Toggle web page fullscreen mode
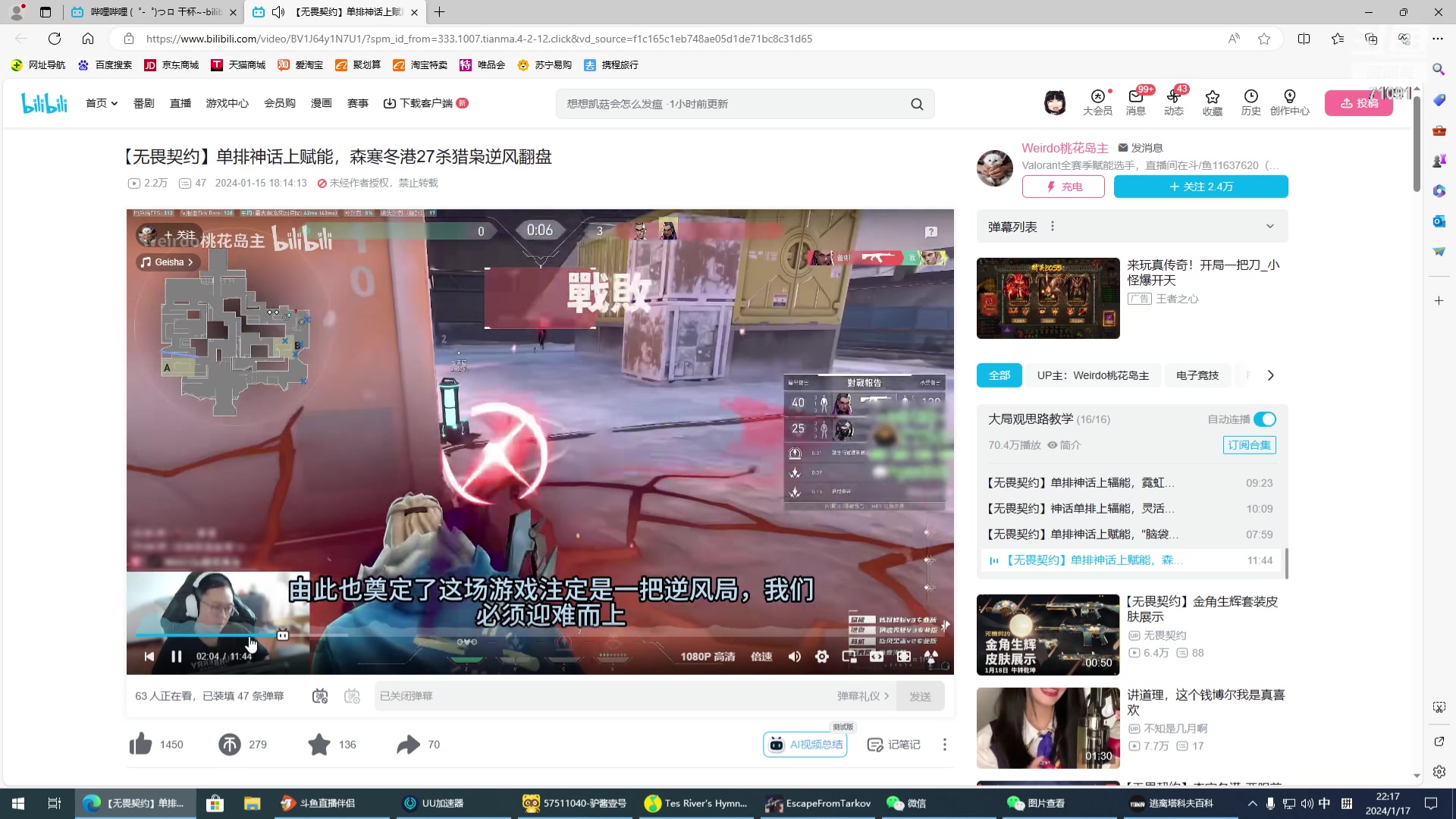The height and width of the screenshot is (819, 1456). tap(904, 657)
